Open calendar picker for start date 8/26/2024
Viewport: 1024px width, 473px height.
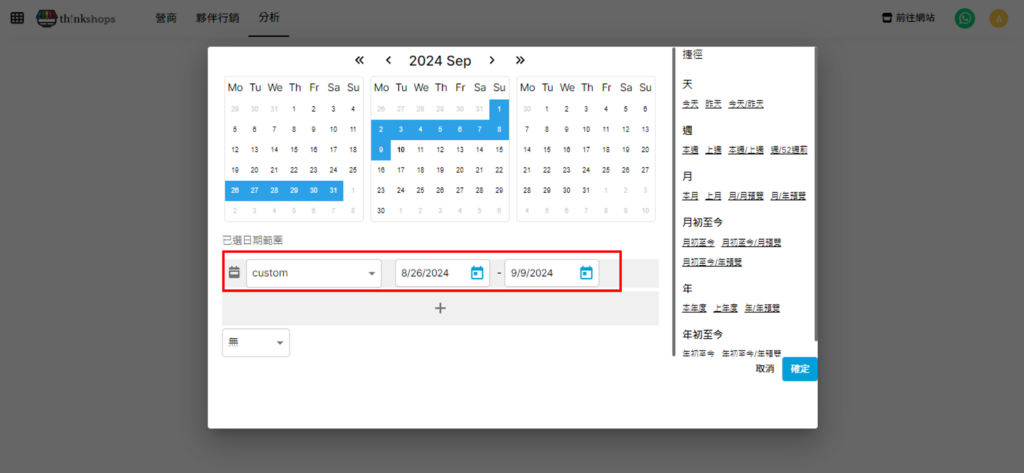(477, 273)
